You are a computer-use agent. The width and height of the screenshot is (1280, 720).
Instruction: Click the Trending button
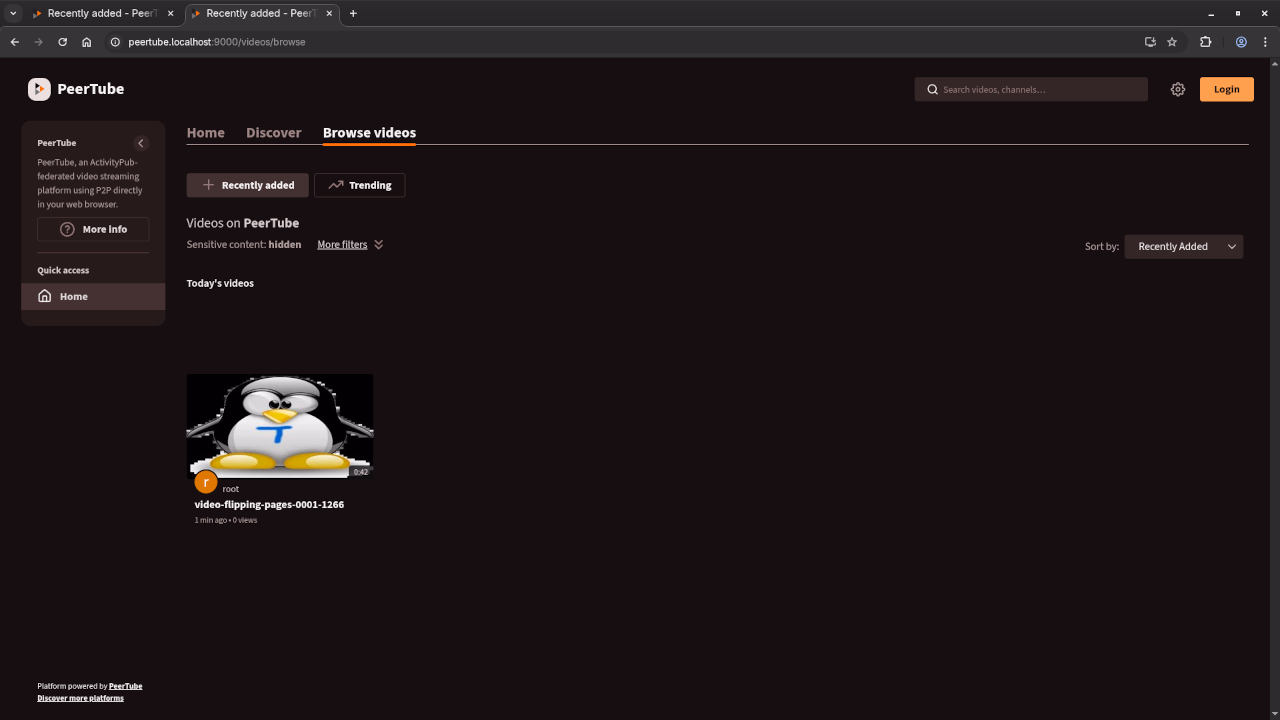pos(359,185)
